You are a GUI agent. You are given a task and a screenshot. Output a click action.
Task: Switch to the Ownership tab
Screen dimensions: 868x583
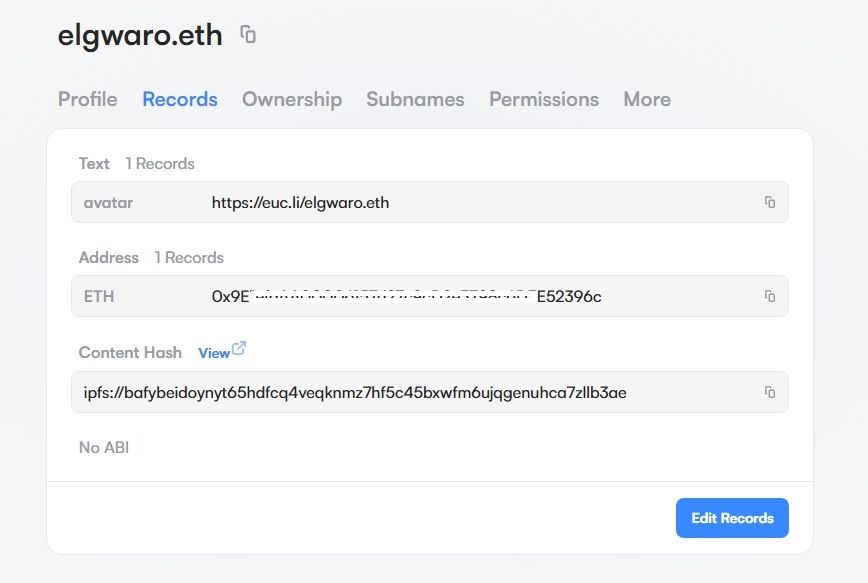point(292,99)
